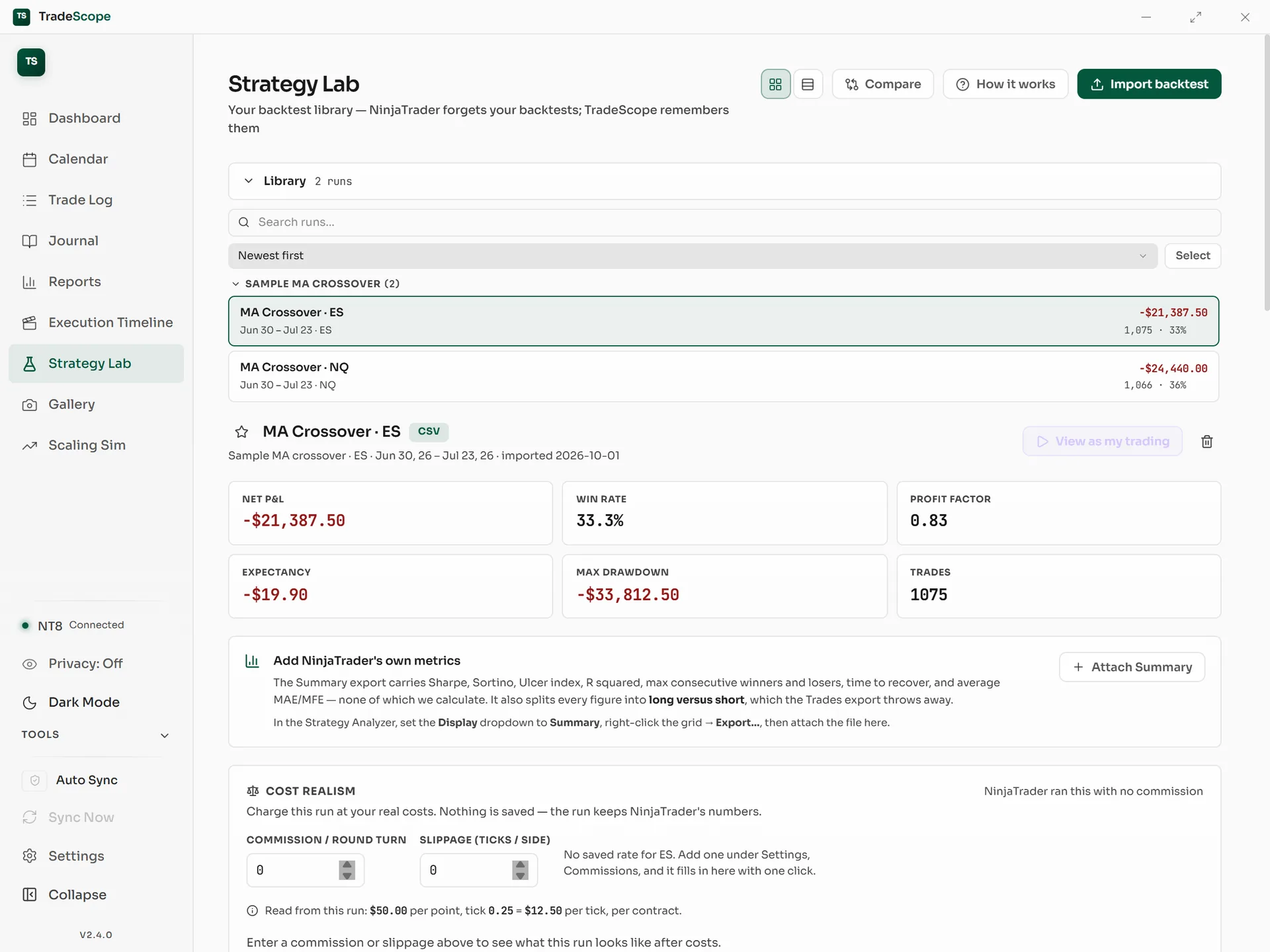Decrease slippage with down arrow
The height and width of the screenshot is (952, 1270).
coord(520,876)
